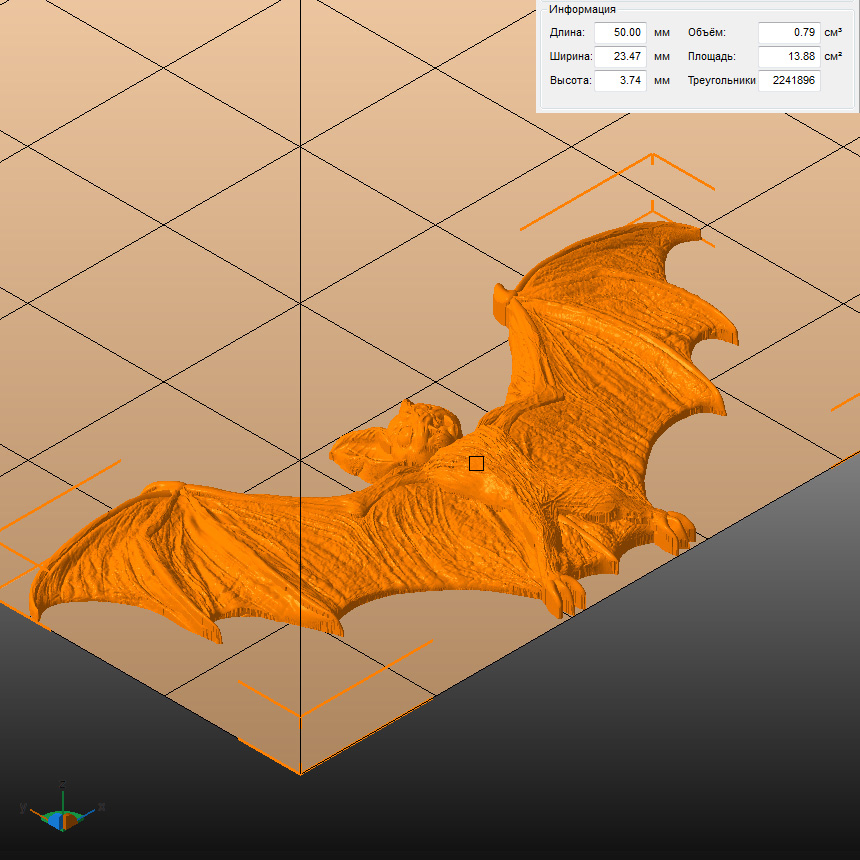Click the Треугольники count field
Screen dimensions: 860x860
click(789, 80)
